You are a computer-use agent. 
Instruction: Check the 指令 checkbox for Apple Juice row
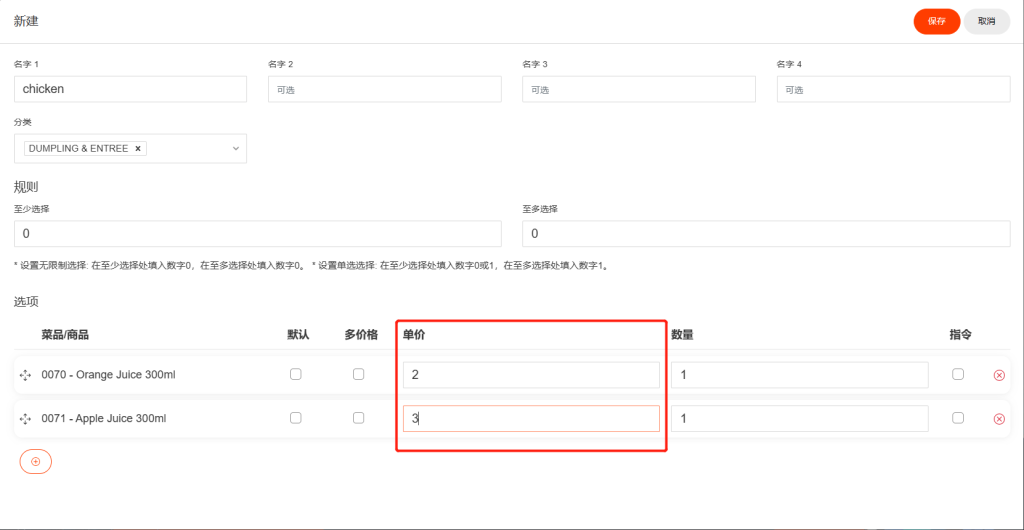(x=958, y=418)
